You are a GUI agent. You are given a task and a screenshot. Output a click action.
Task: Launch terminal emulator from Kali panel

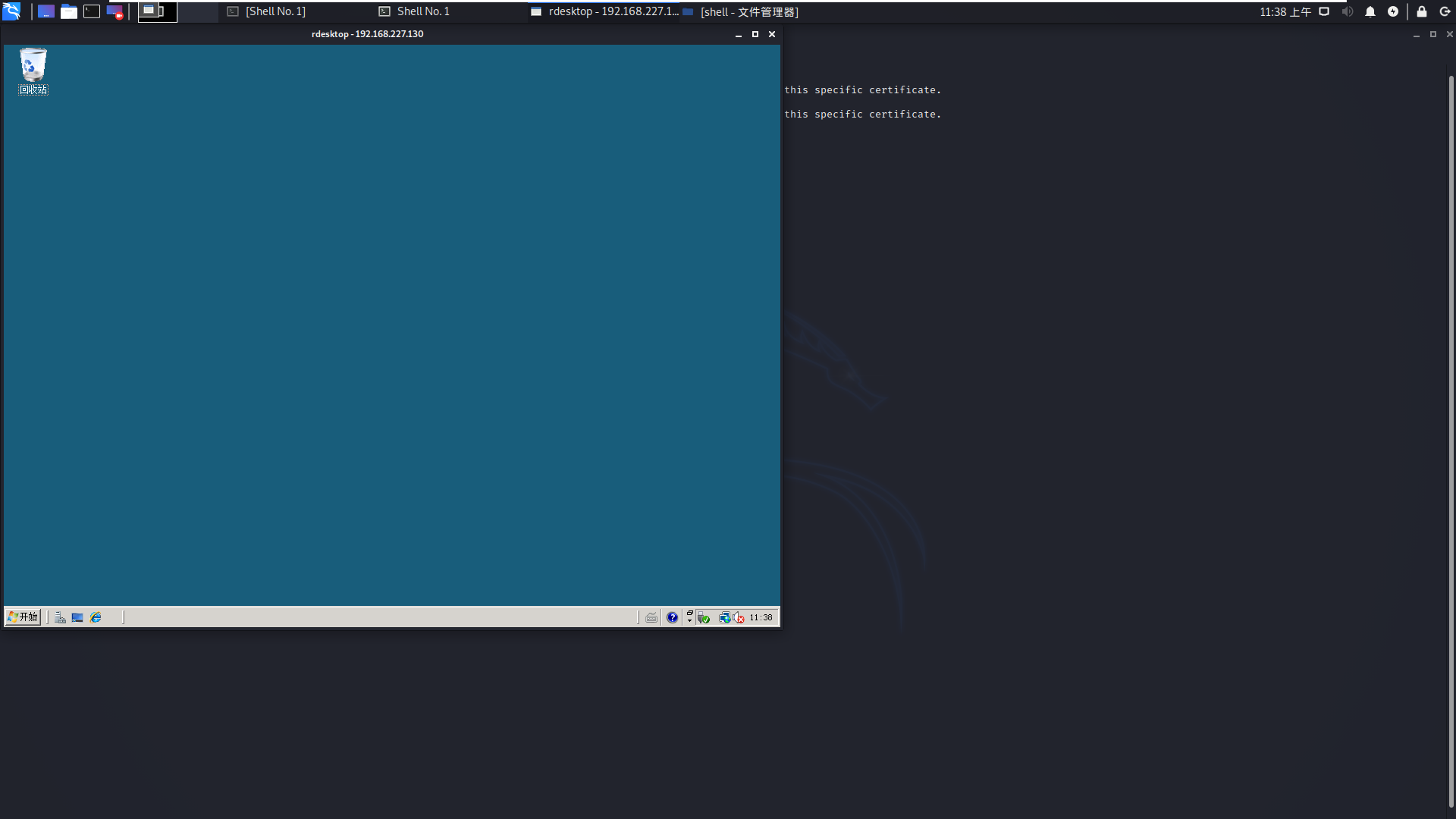pyautogui.click(x=92, y=11)
